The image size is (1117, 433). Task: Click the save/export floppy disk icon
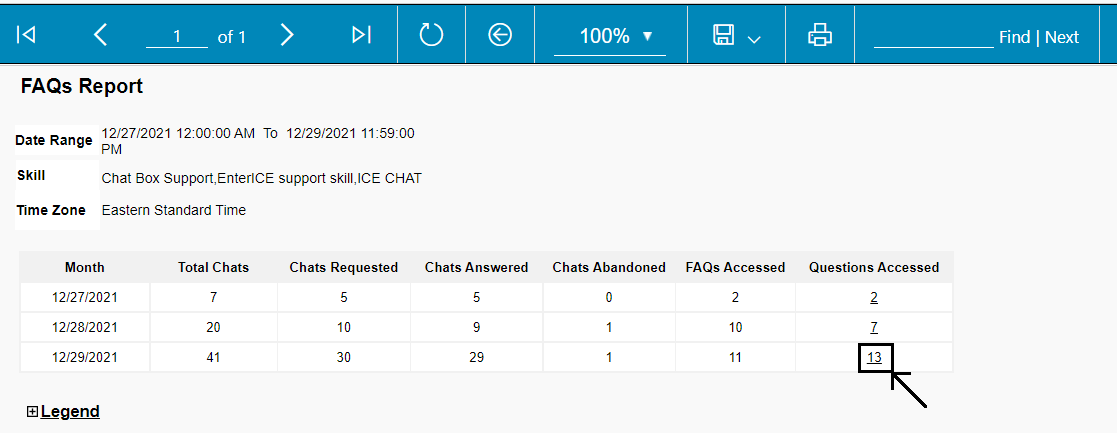(x=724, y=35)
